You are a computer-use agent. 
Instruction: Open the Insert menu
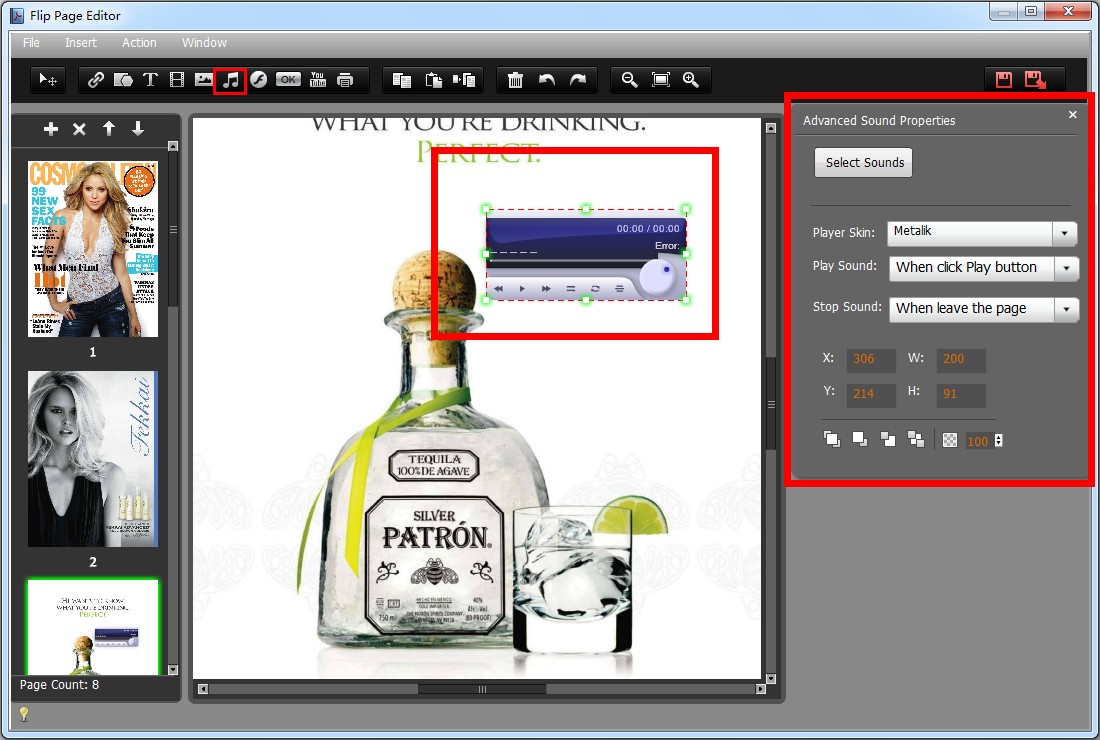pyautogui.click(x=81, y=43)
